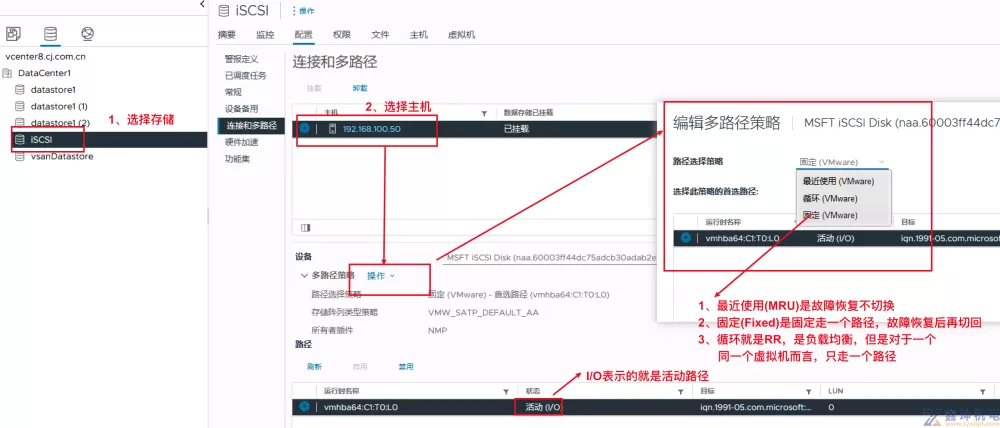Image resolution: width=1000 pixels, height=428 pixels.
Task: Click the 卸载 unmount button
Action: [360, 88]
